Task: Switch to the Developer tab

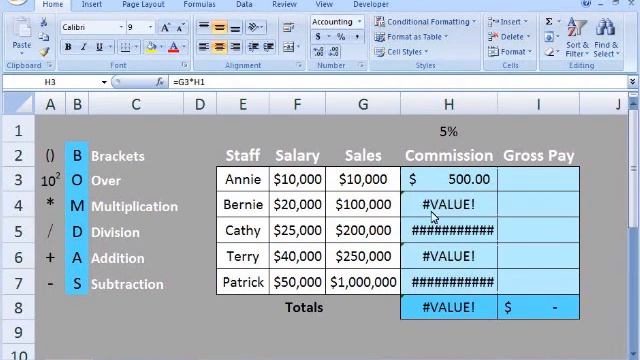Action: pyautogui.click(x=371, y=4)
